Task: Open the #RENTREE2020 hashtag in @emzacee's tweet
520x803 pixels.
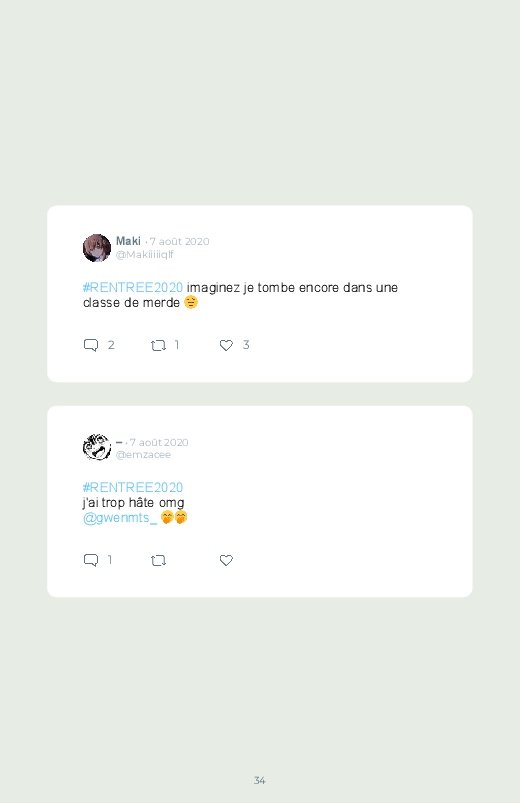Action: pos(133,488)
